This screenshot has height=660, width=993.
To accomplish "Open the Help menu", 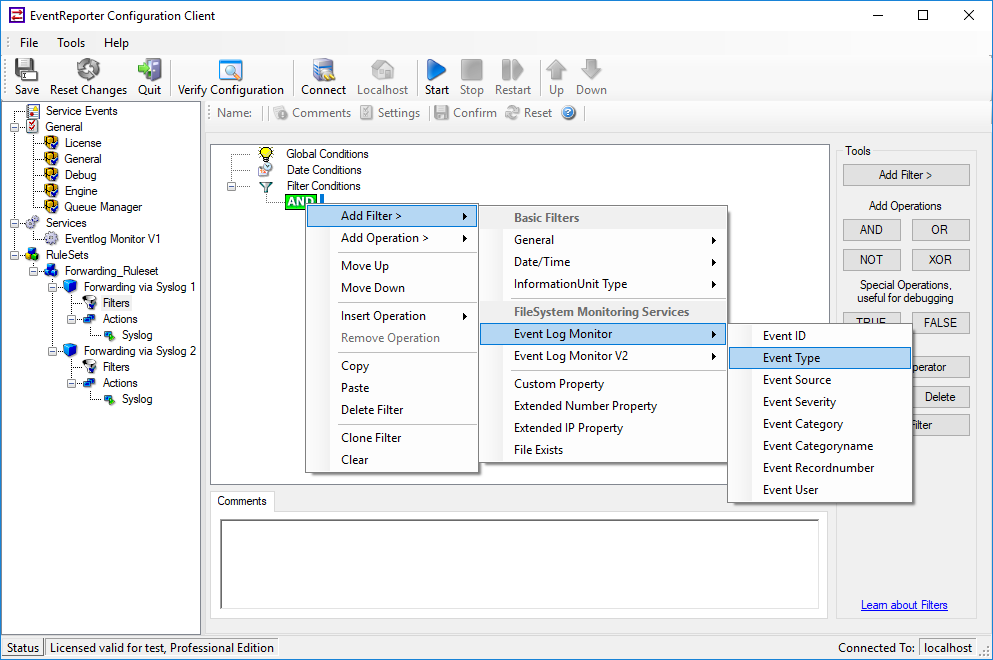I will click(x=117, y=42).
